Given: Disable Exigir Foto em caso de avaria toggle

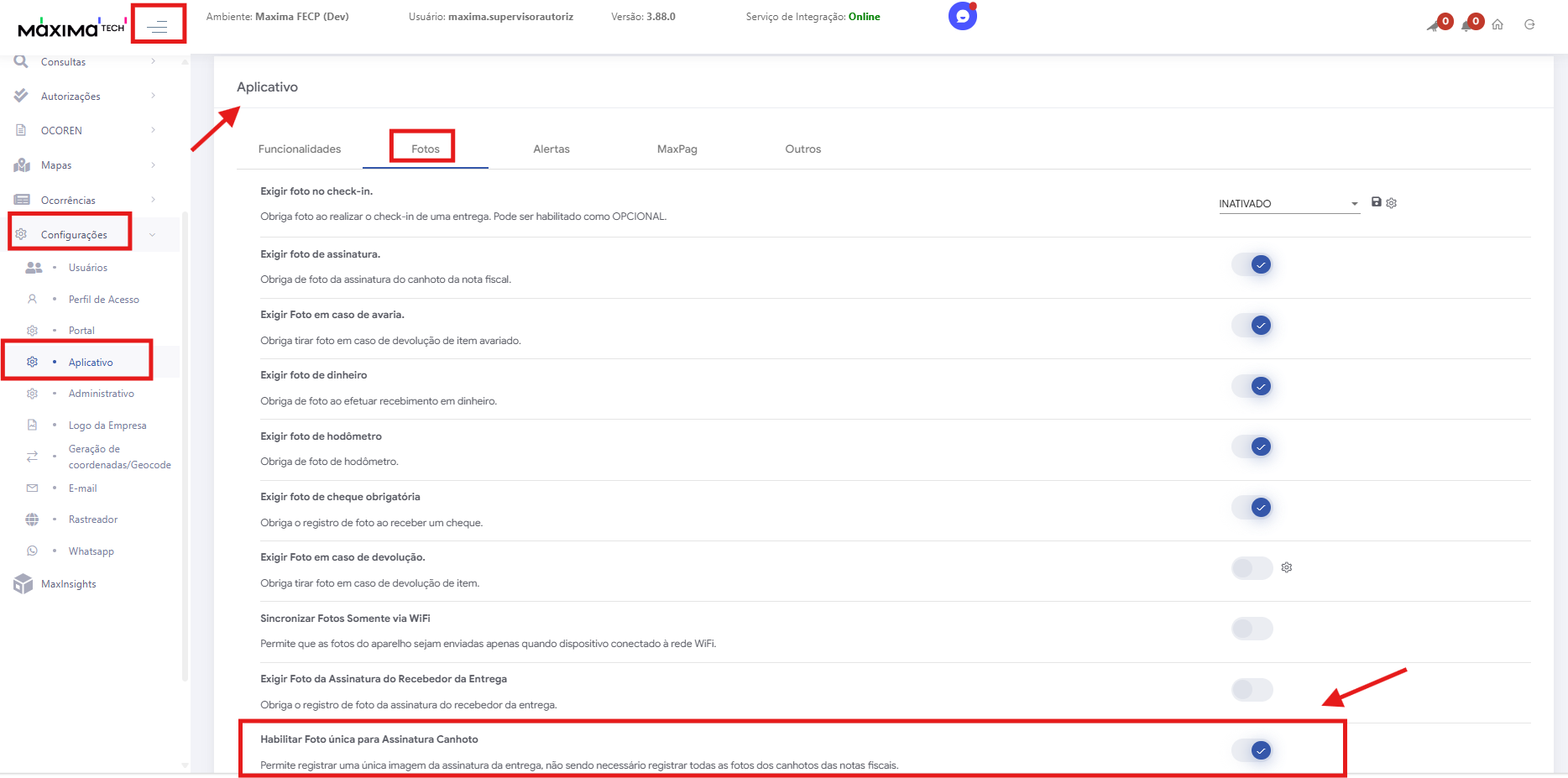Looking at the screenshot, I should click(x=1252, y=325).
